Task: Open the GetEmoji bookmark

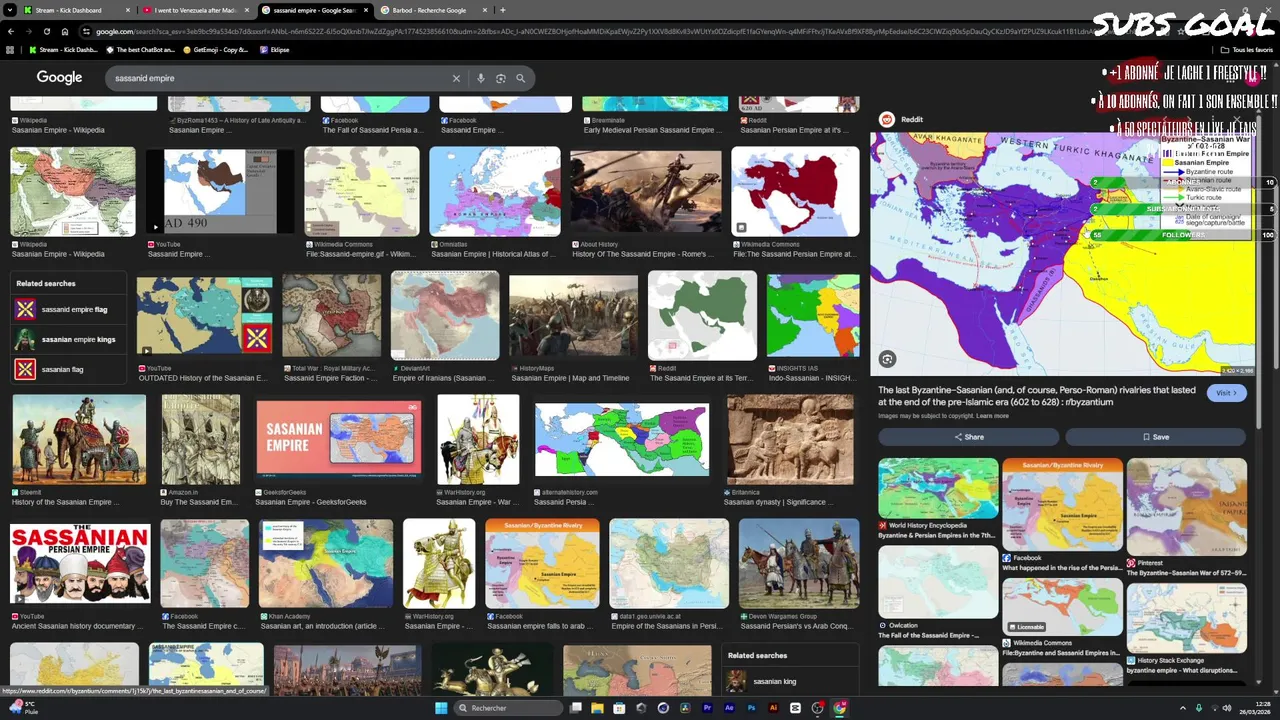Action: point(215,49)
